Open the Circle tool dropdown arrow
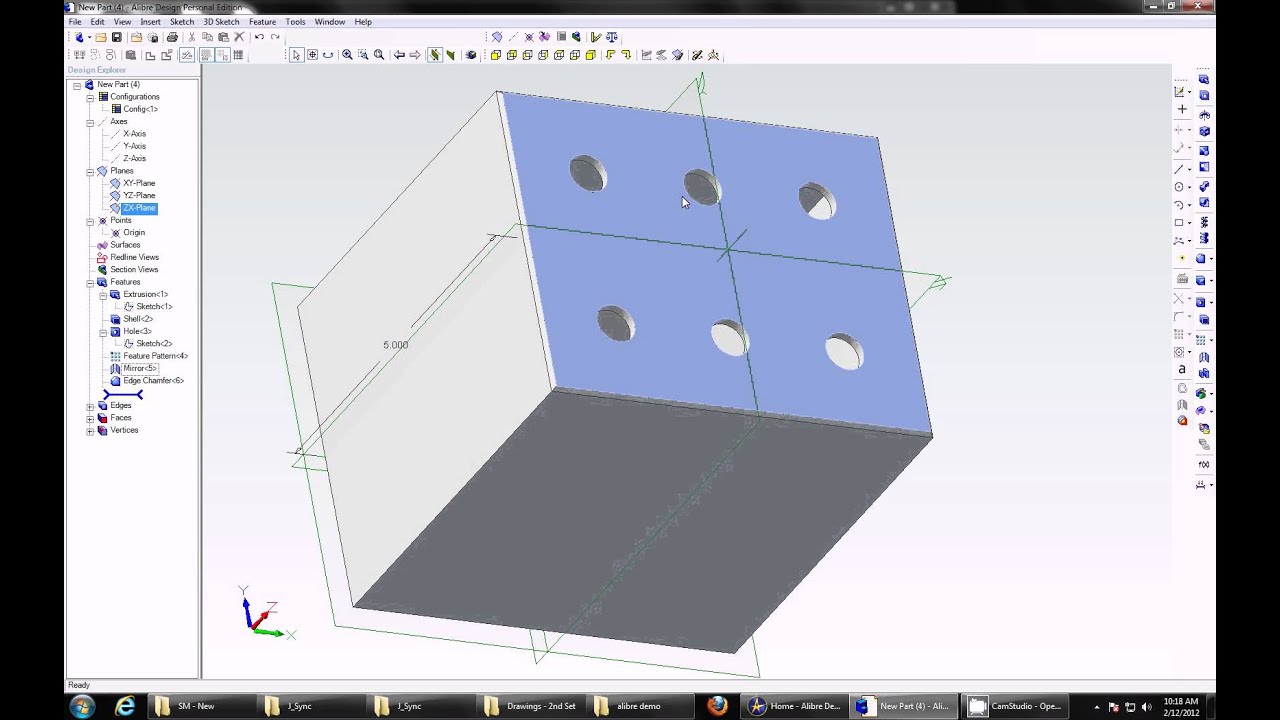 click(x=1190, y=187)
